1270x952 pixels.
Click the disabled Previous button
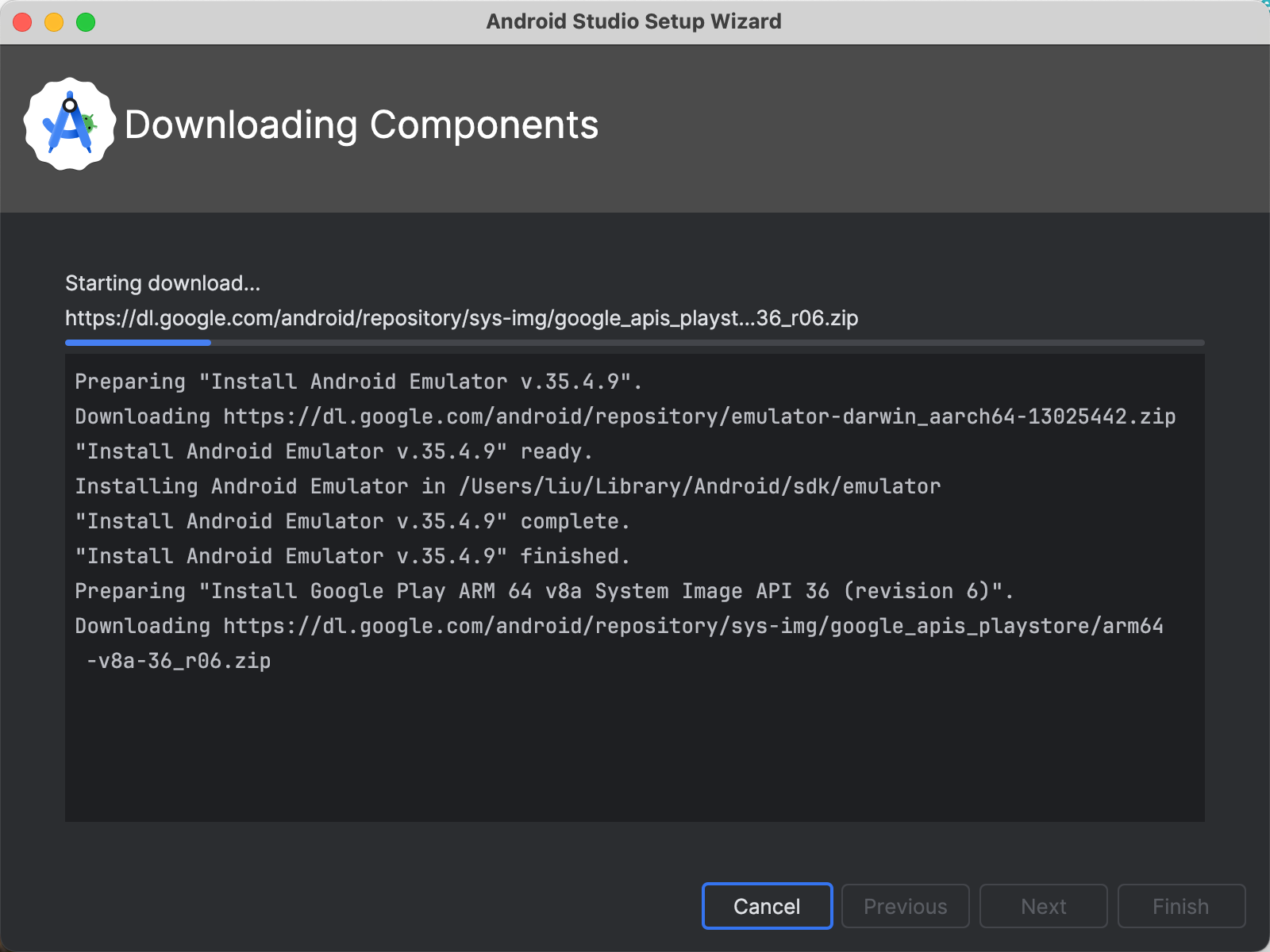(x=905, y=906)
